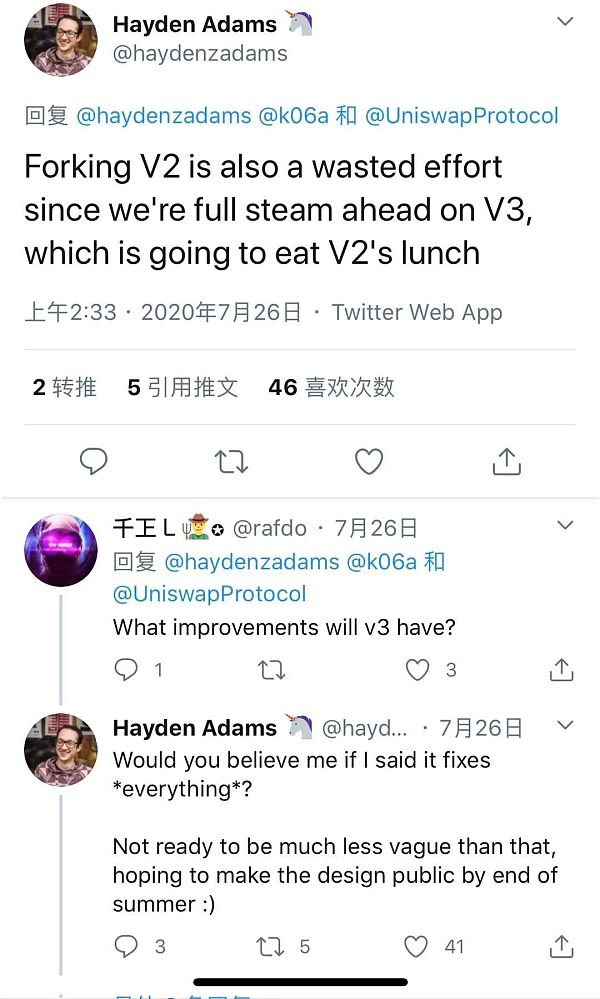Retweet the main Forking V2 tweet
This screenshot has width=600, height=999.
pyautogui.click(x=231, y=461)
